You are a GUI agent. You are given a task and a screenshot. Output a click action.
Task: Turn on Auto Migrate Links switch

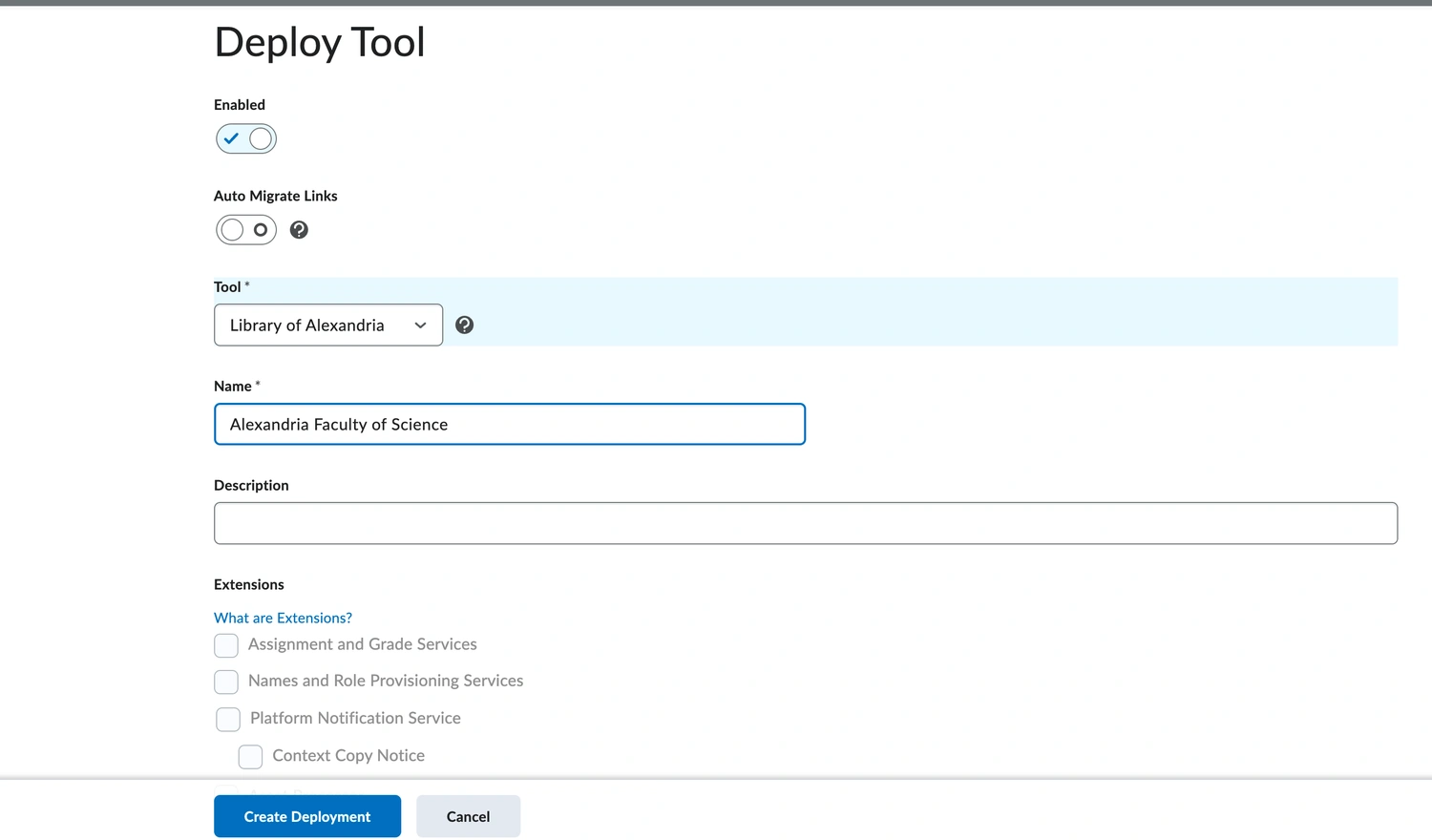click(x=246, y=230)
